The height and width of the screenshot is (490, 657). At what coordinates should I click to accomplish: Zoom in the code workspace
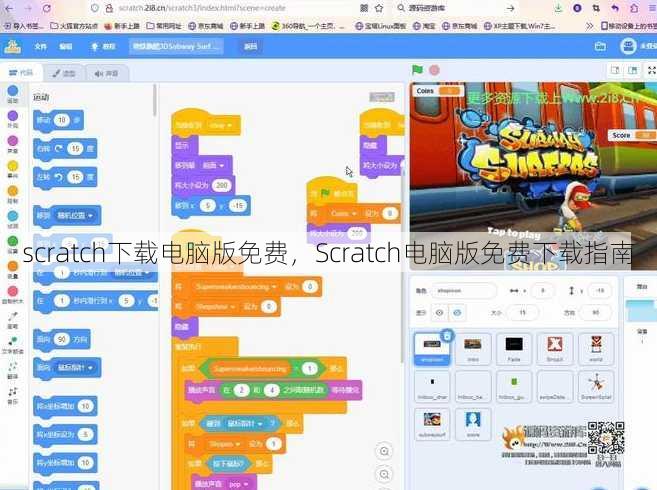384,451
